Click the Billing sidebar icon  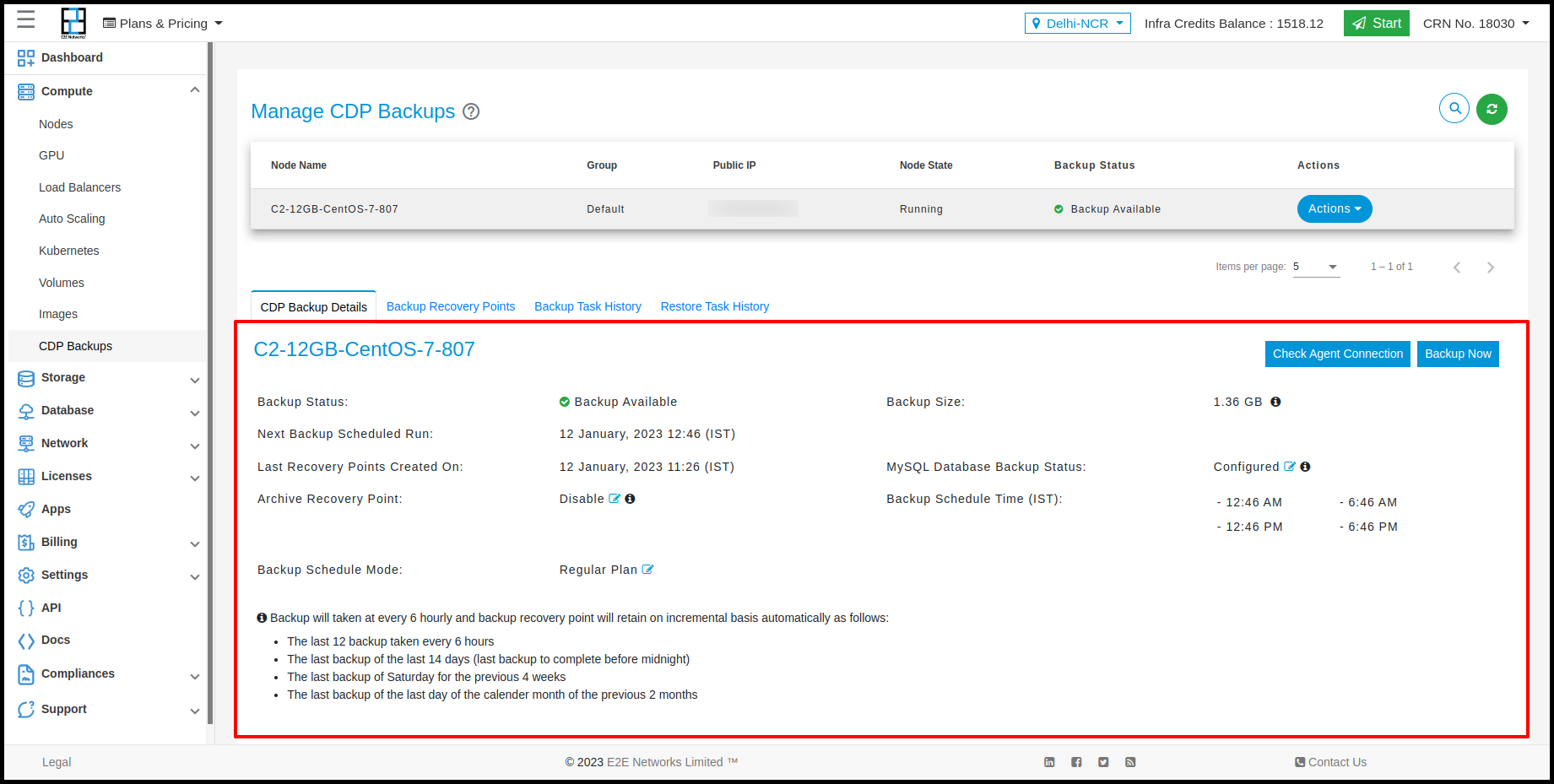[26, 542]
